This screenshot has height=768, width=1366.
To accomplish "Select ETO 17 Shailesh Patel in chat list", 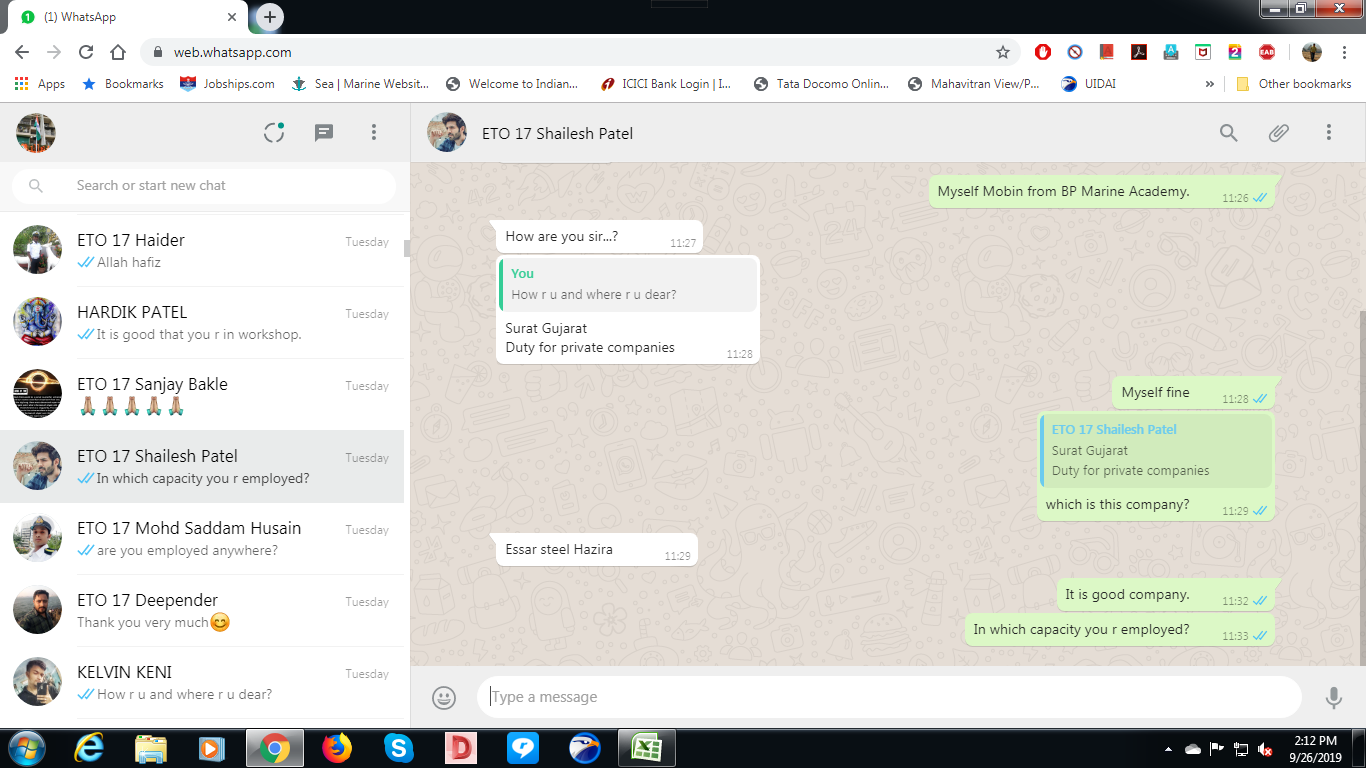I will [x=202, y=466].
